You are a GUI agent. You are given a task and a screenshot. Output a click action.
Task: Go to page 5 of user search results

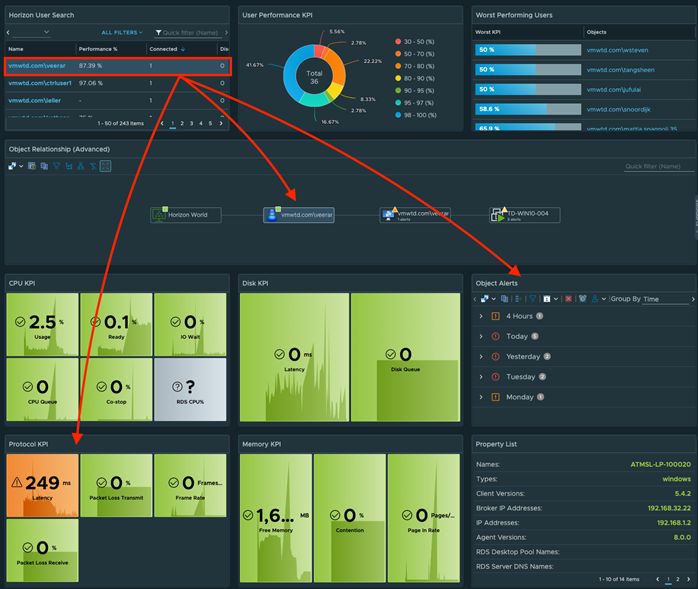pos(210,123)
